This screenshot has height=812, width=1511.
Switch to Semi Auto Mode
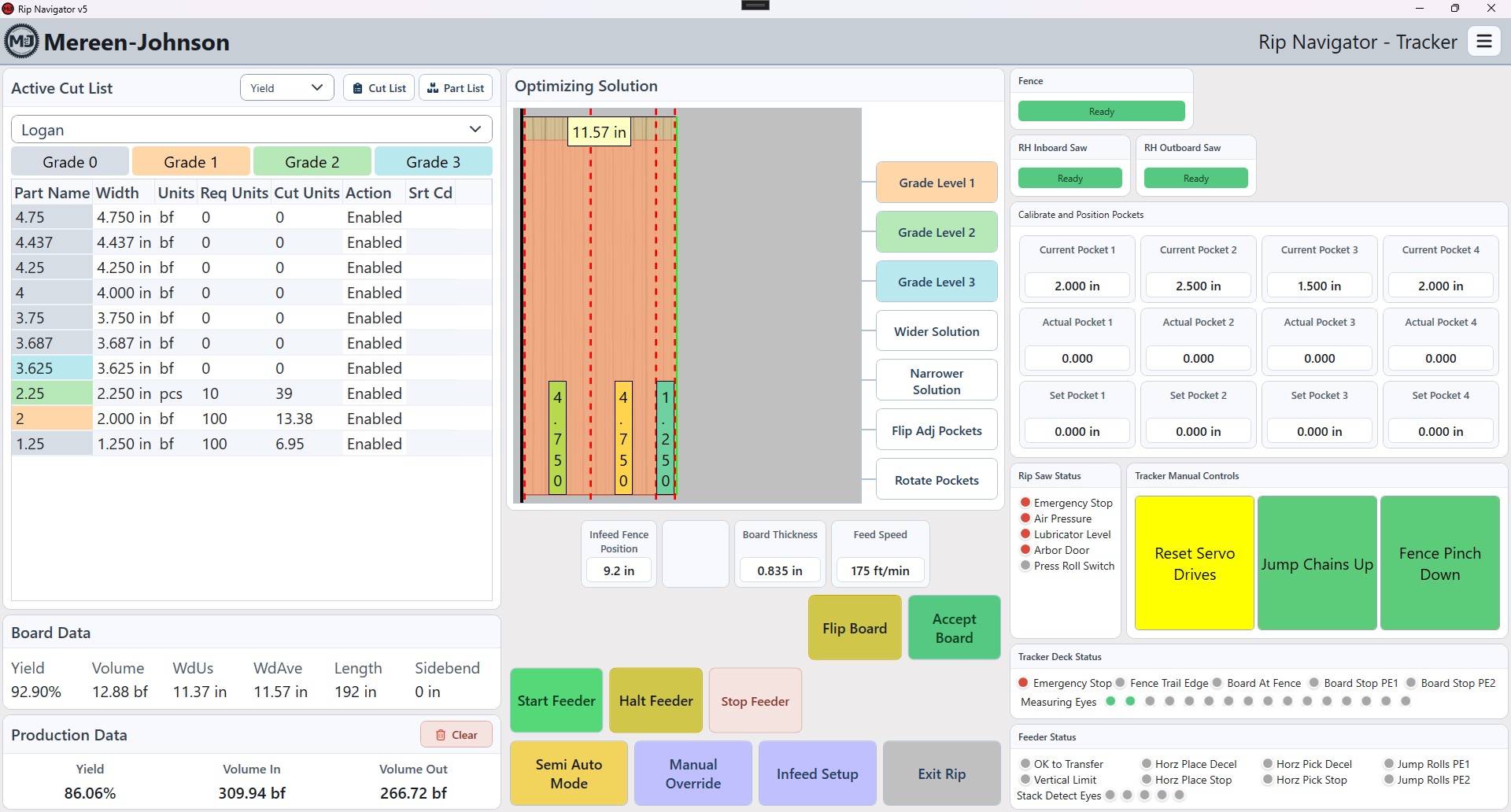coord(569,773)
